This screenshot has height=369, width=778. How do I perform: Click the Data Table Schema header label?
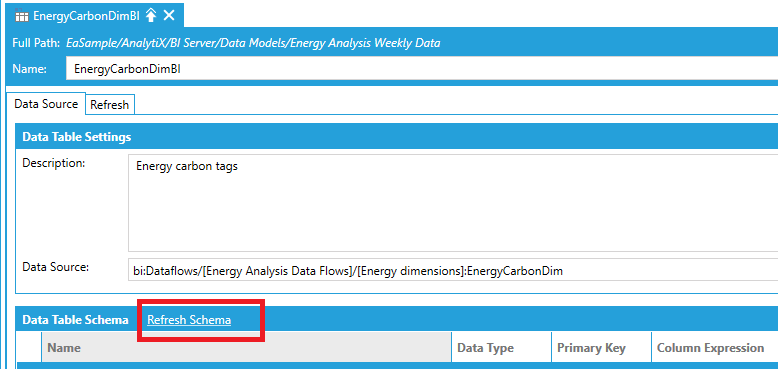point(75,320)
